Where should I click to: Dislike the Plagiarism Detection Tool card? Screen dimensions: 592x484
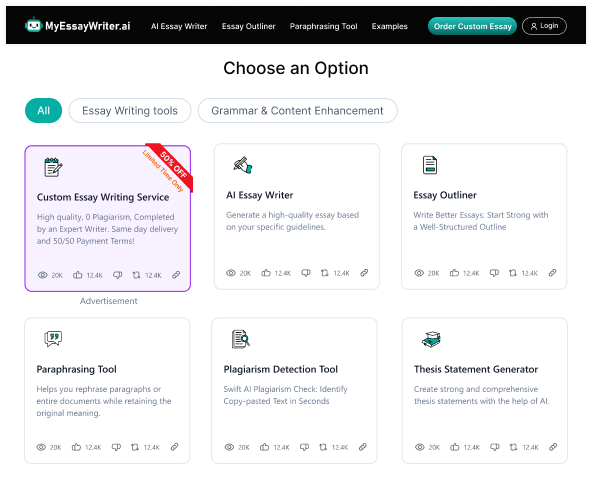click(304, 447)
